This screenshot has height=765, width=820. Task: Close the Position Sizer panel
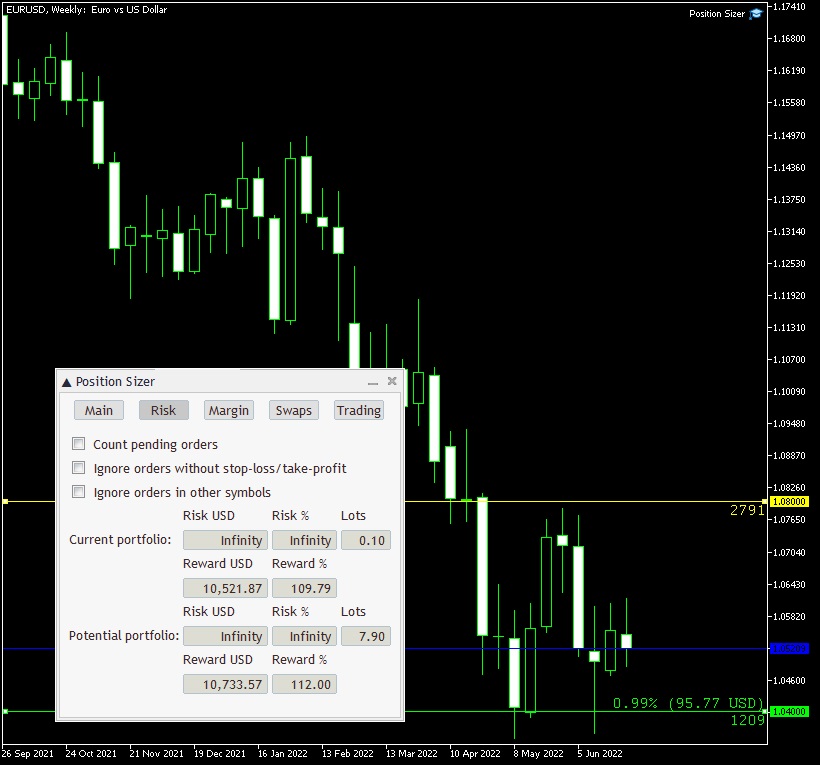(392, 381)
